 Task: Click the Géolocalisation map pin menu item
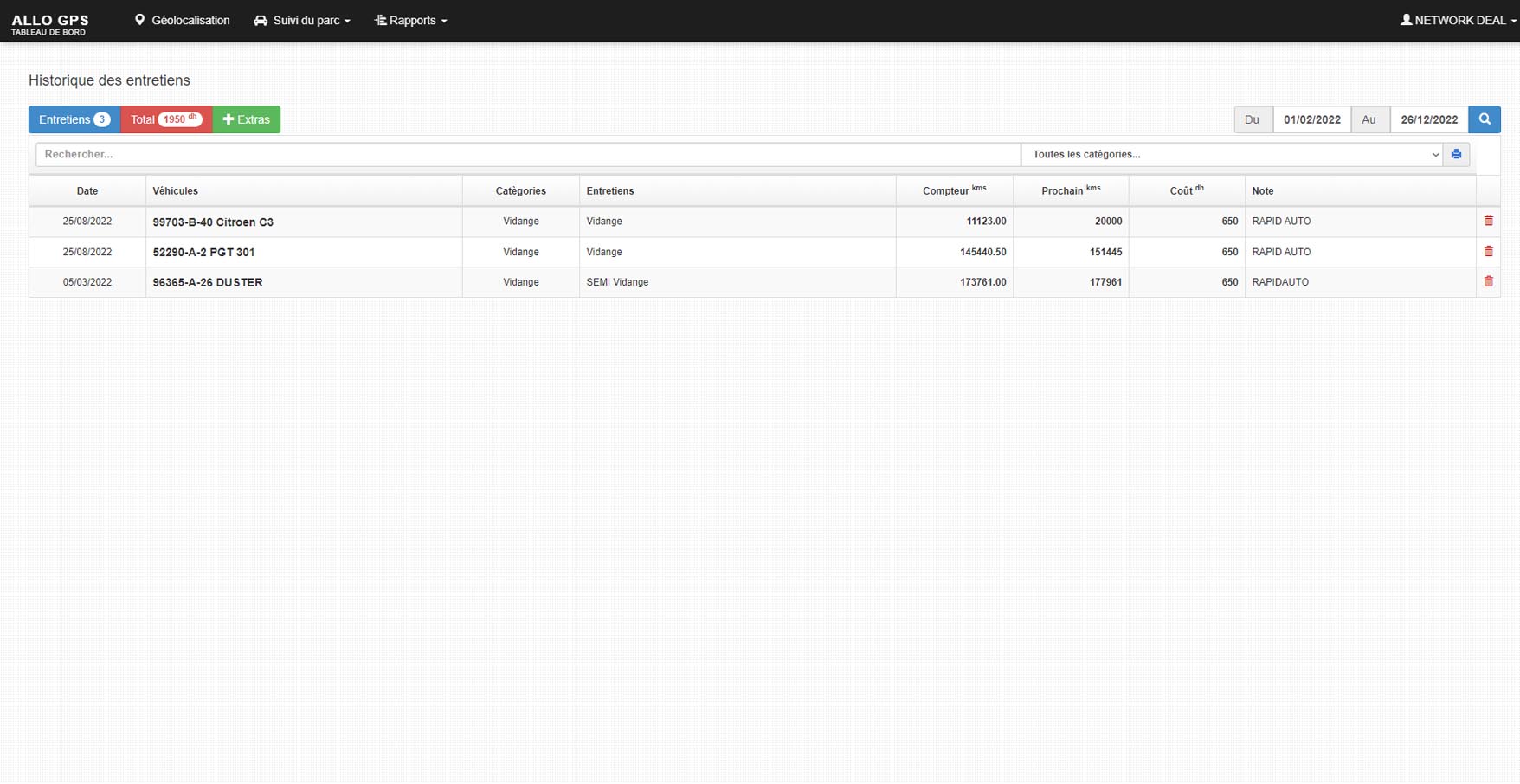tap(182, 20)
